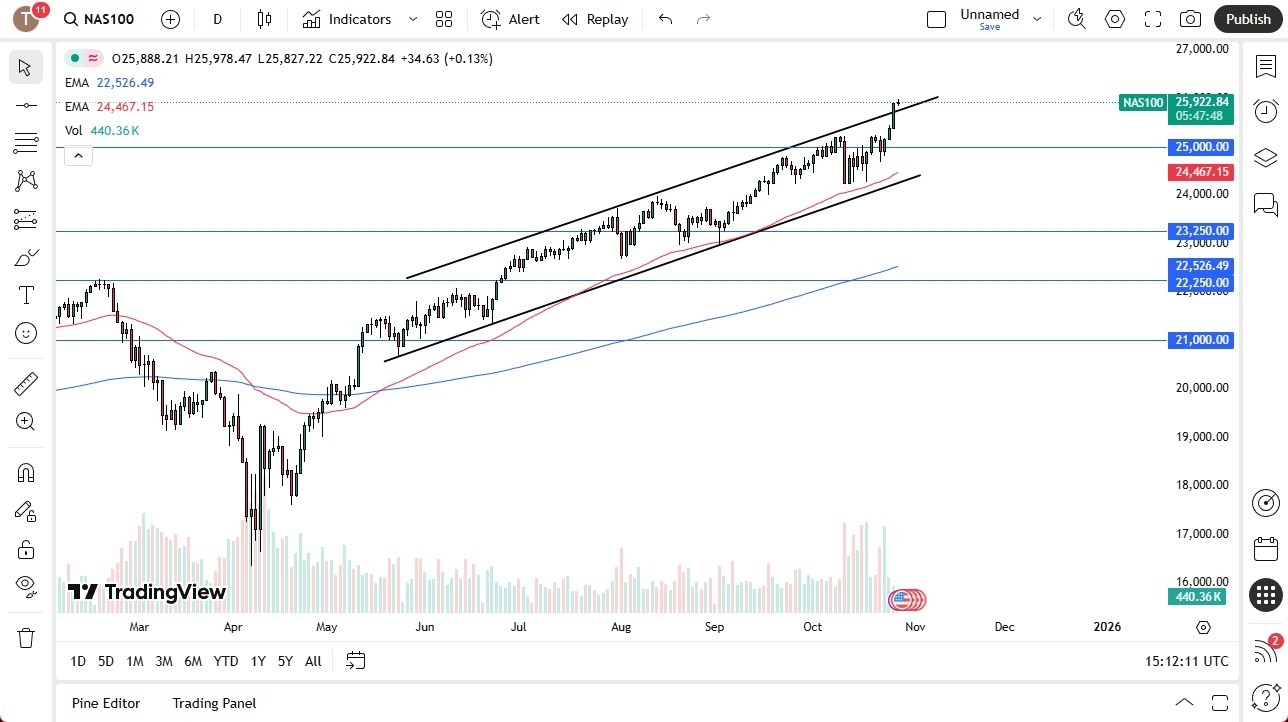Select the measure ruler tool
This screenshot has height=722, width=1288.
point(25,383)
